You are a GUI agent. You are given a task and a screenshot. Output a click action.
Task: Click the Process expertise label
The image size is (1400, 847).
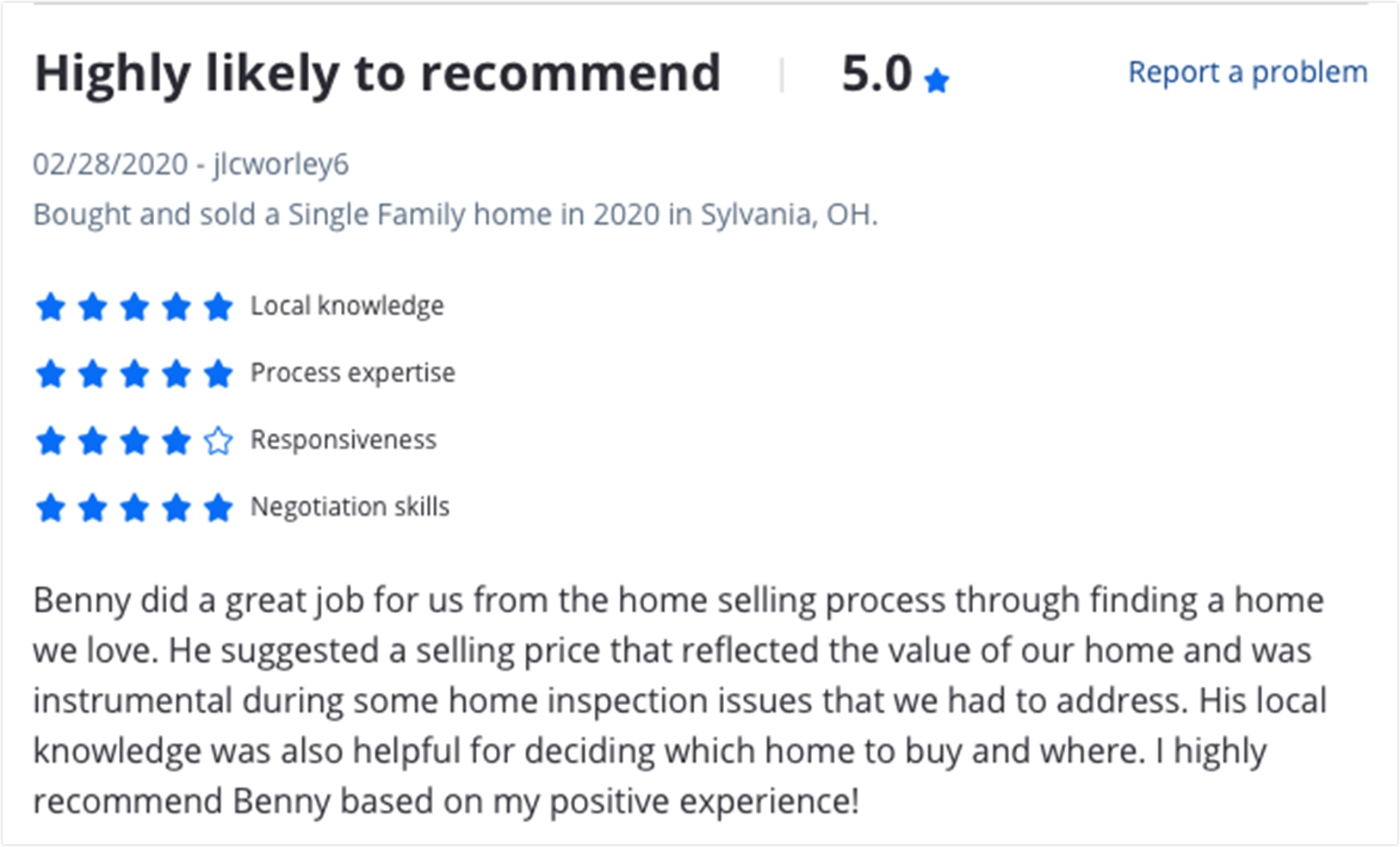352,374
